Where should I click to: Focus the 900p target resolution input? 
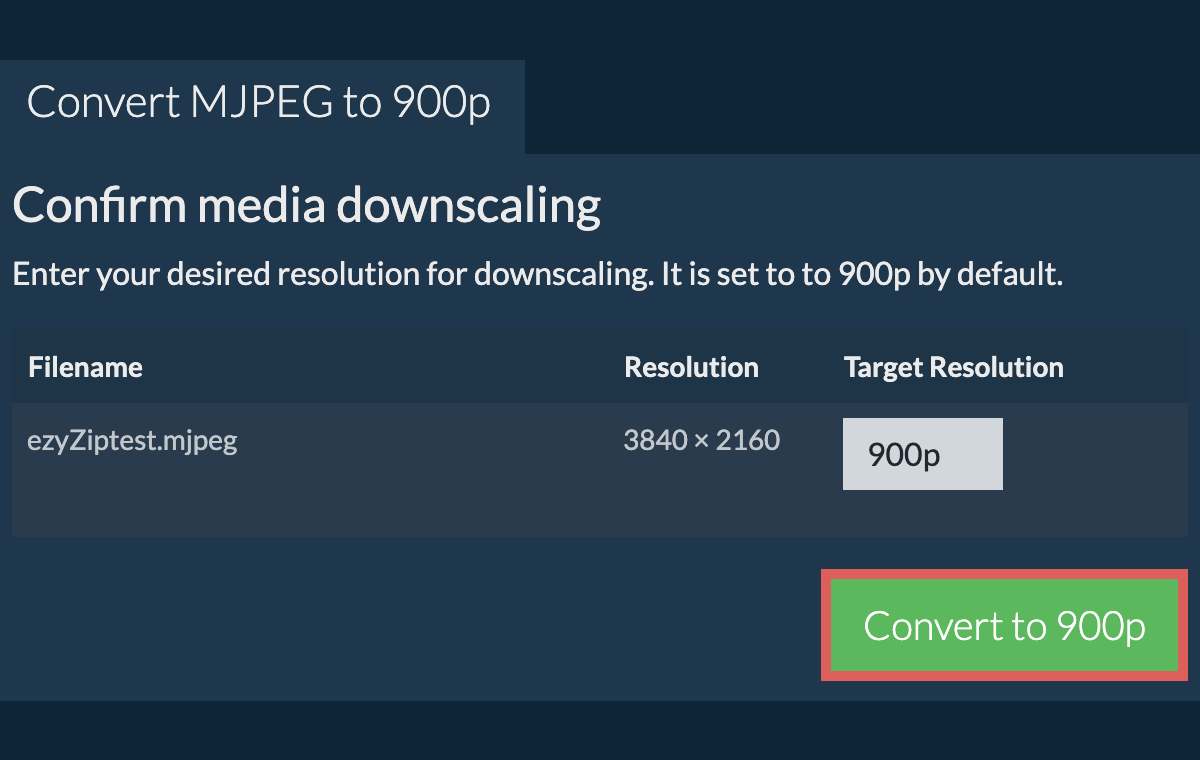[x=922, y=454]
